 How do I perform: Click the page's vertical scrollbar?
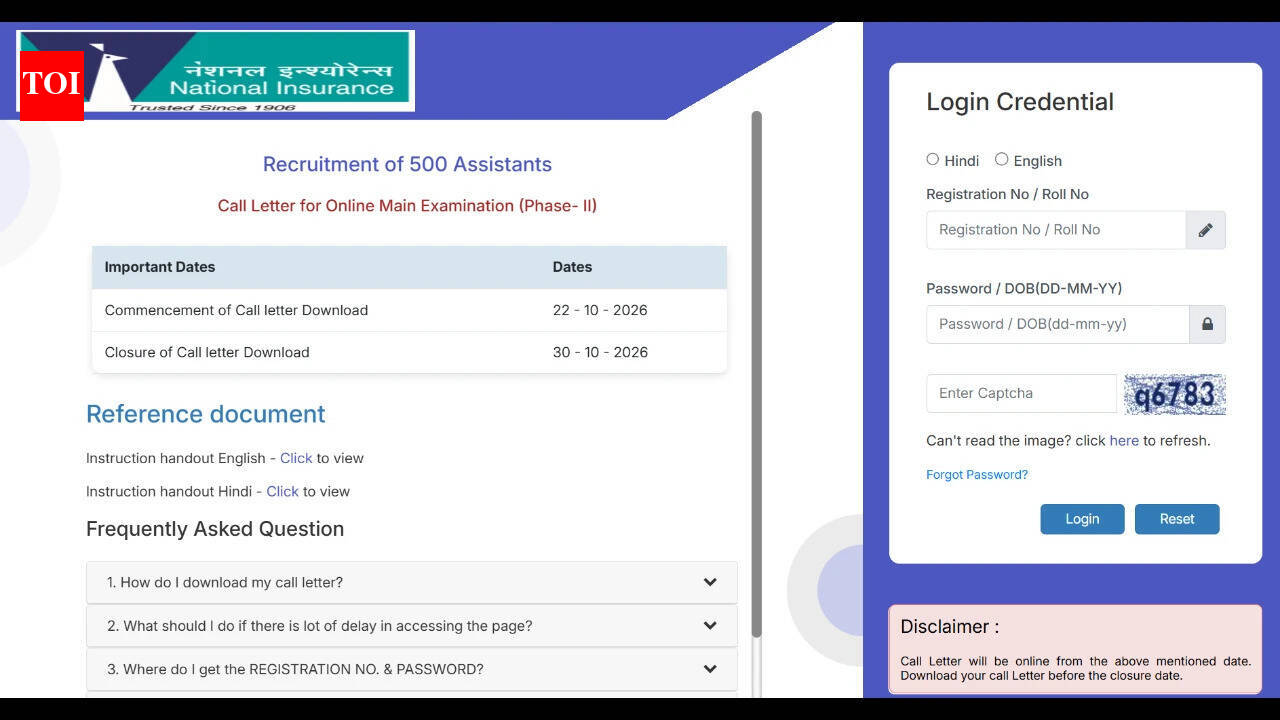click(x=757, y=375)
